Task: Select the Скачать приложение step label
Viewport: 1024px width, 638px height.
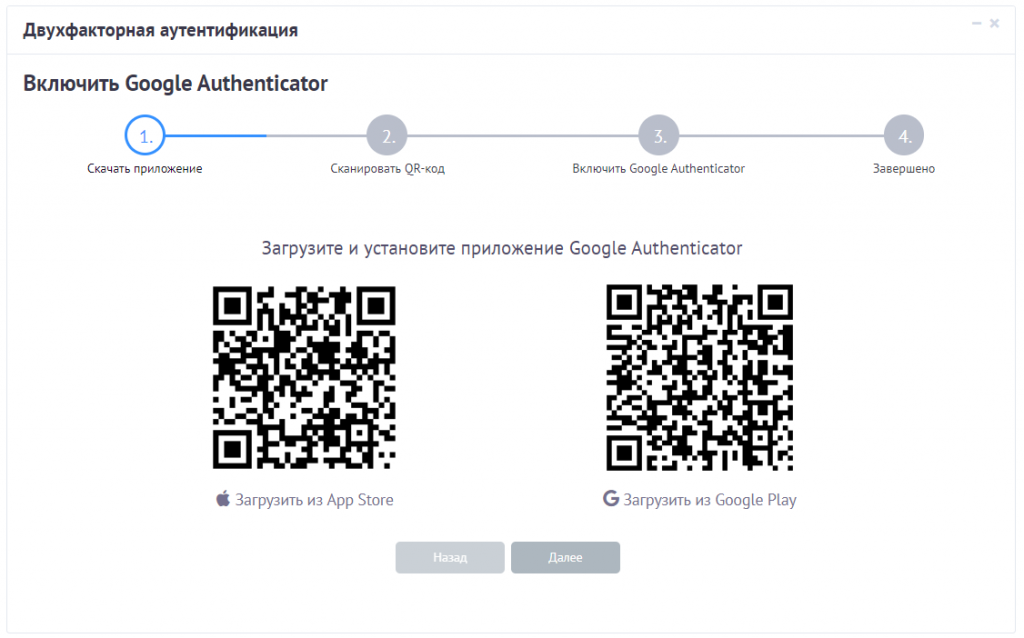Action: click(144, 168)
